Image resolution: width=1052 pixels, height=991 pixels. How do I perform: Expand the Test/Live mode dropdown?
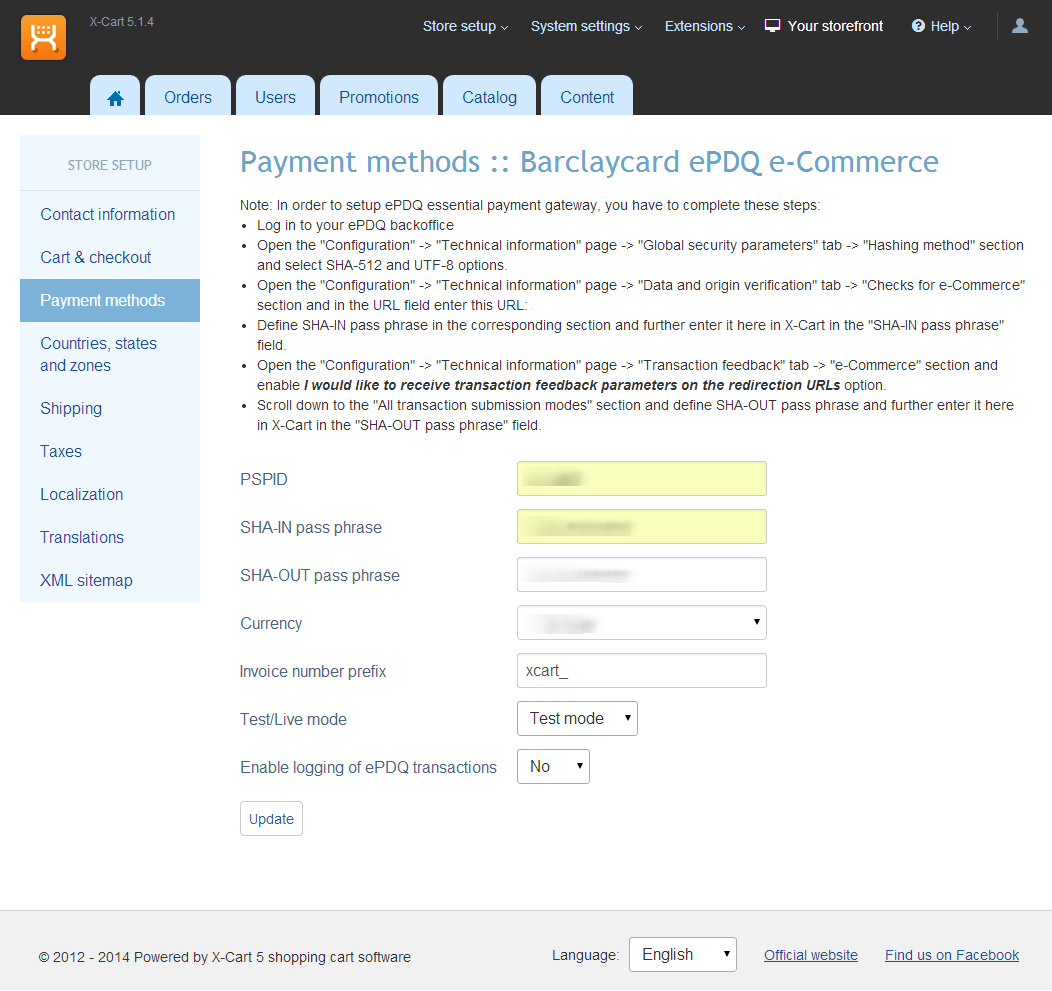(x=576, y=718)
